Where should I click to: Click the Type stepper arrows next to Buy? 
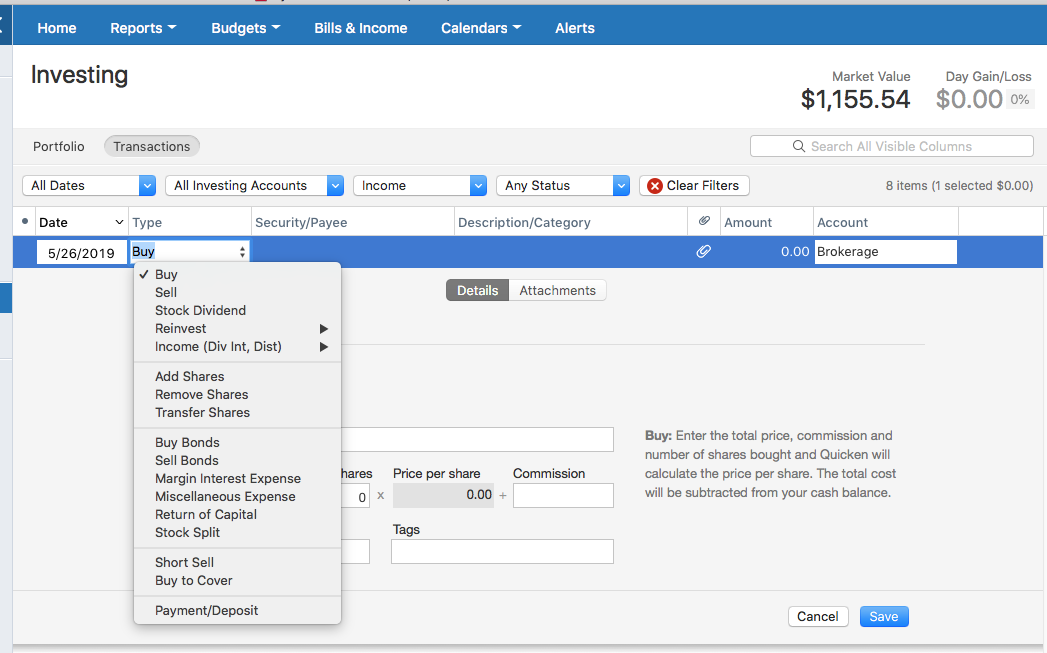coord(242,252)
